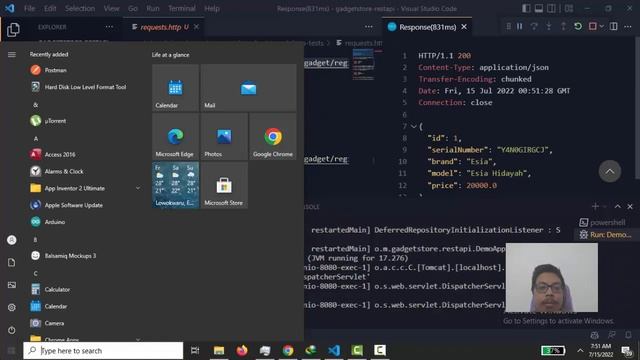Open Start menu Power options
This screenshot has height=360, width=640.
coord(12,330)
